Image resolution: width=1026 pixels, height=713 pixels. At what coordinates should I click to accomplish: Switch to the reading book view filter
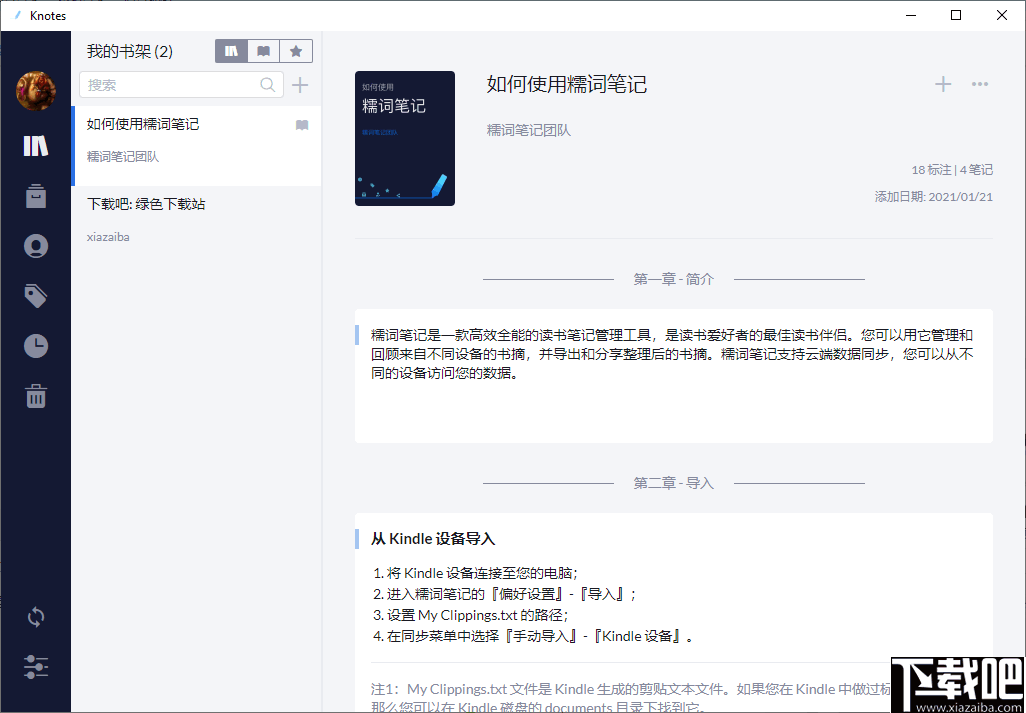tap(263, 50)
